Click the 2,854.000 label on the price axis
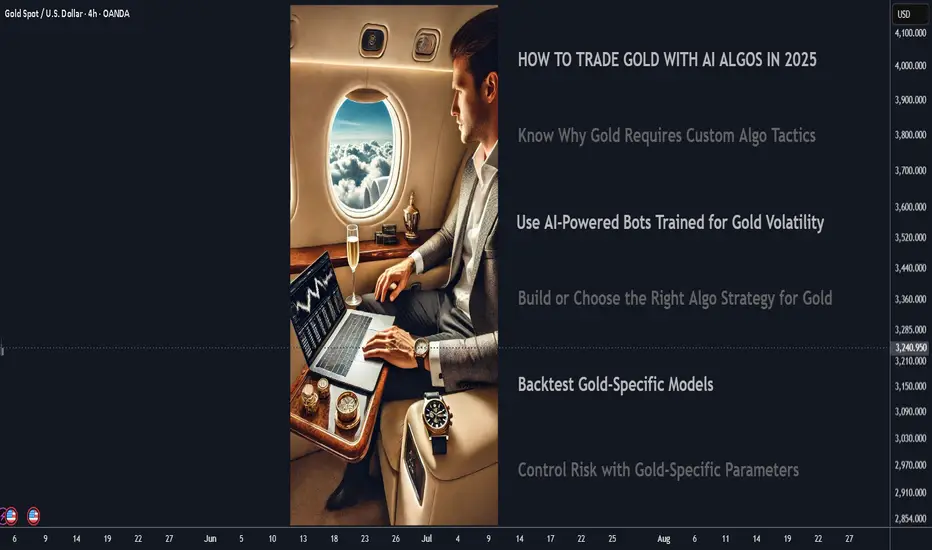This screenshot has height=550, width=932. [910, 518]
